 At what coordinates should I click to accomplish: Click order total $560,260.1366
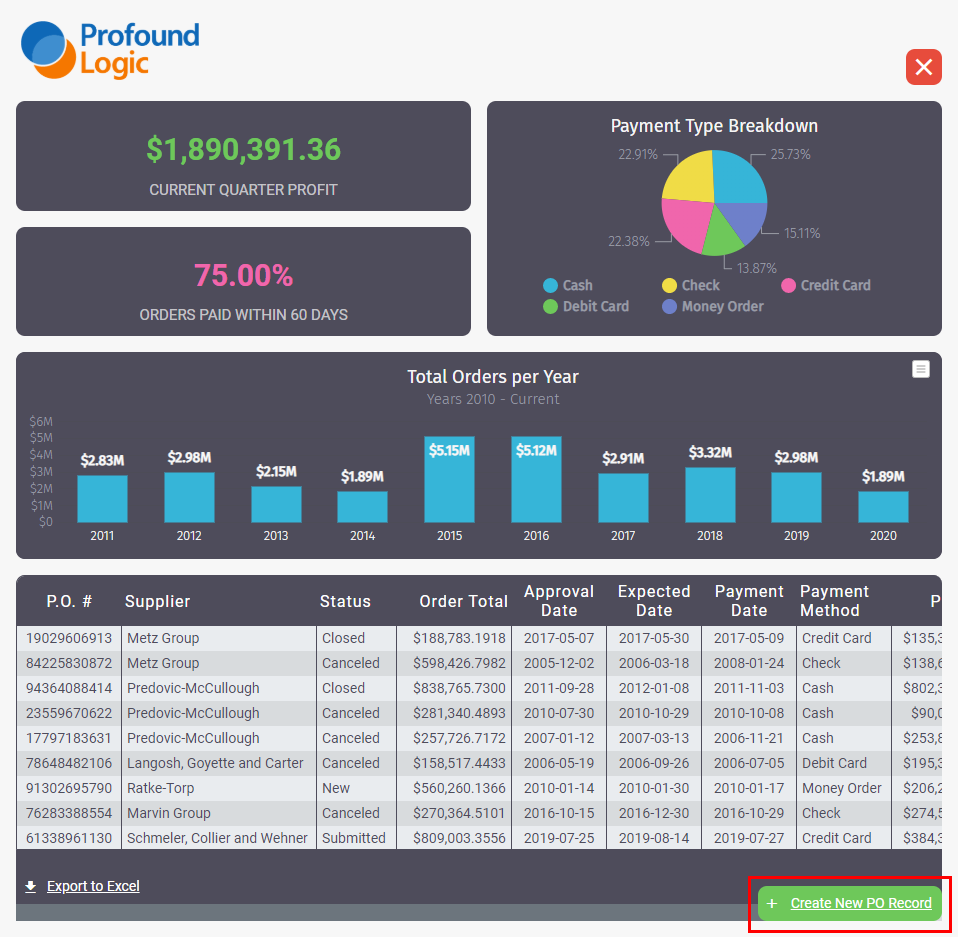pyautogui.click(x=454, y=788)
